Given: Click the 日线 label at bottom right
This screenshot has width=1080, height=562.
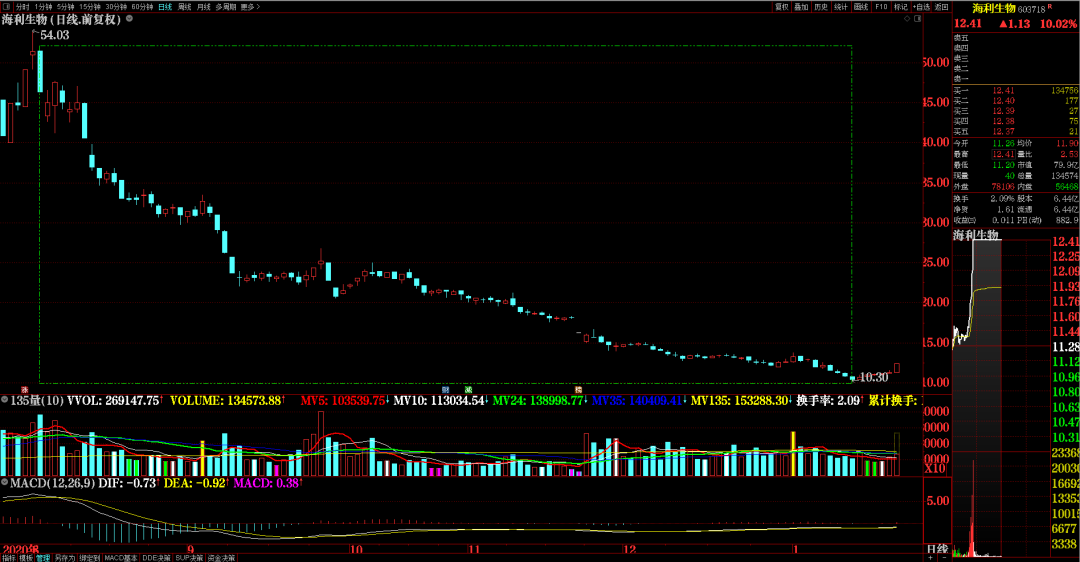Looking at the screenshot, I should (x=937, y=549).
